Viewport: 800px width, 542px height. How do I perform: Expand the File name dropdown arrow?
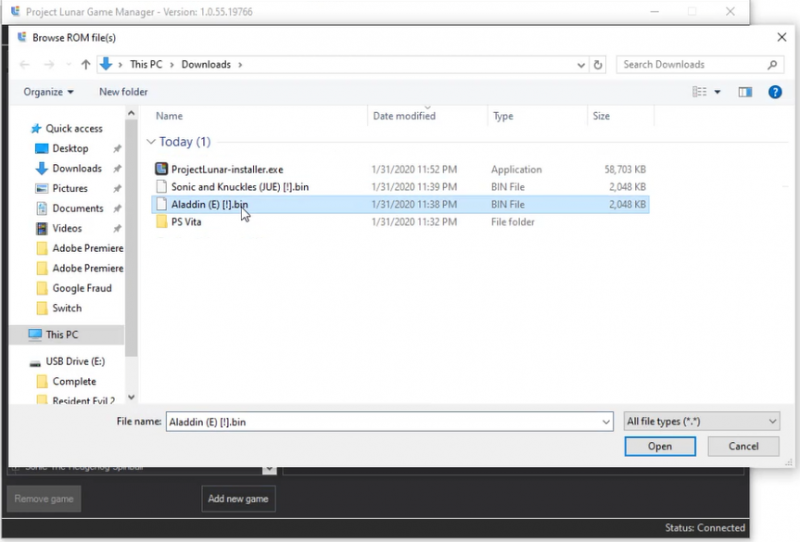(606, 422)
